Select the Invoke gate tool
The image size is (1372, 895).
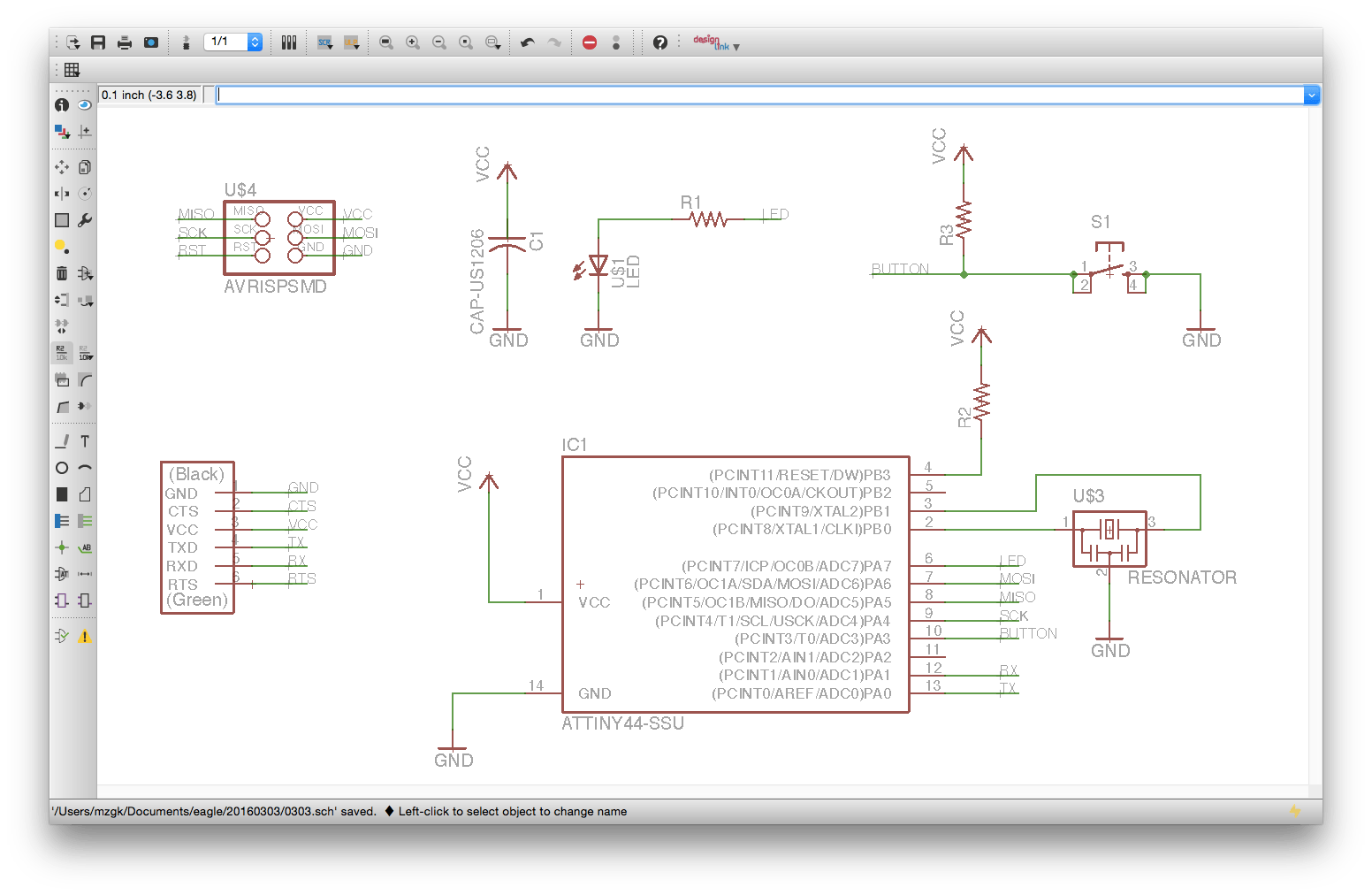85,406
